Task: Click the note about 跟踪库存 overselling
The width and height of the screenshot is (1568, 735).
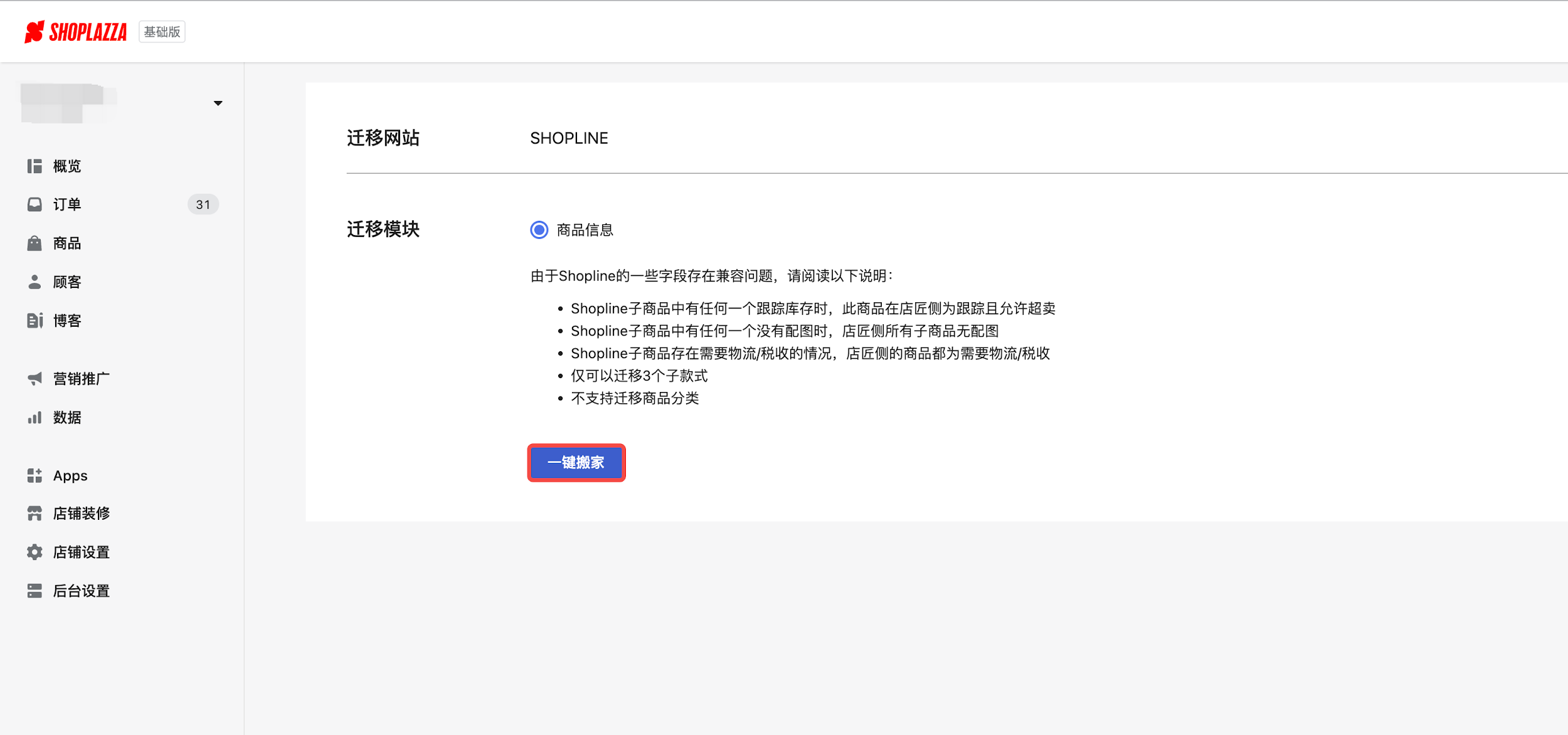Action: pos(813,309)
